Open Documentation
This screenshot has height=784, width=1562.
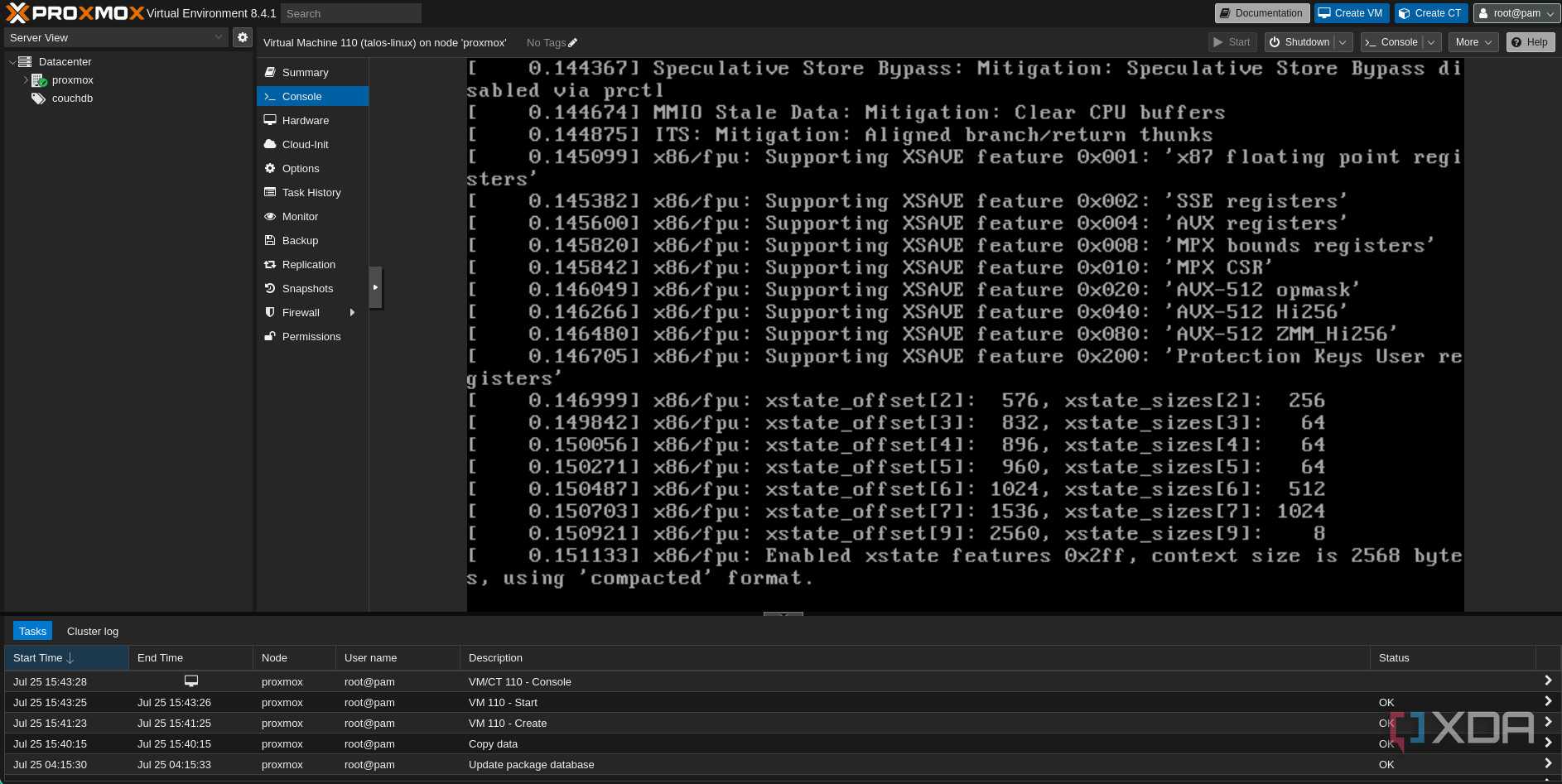pyautogui.click(x=1262, y=13)
